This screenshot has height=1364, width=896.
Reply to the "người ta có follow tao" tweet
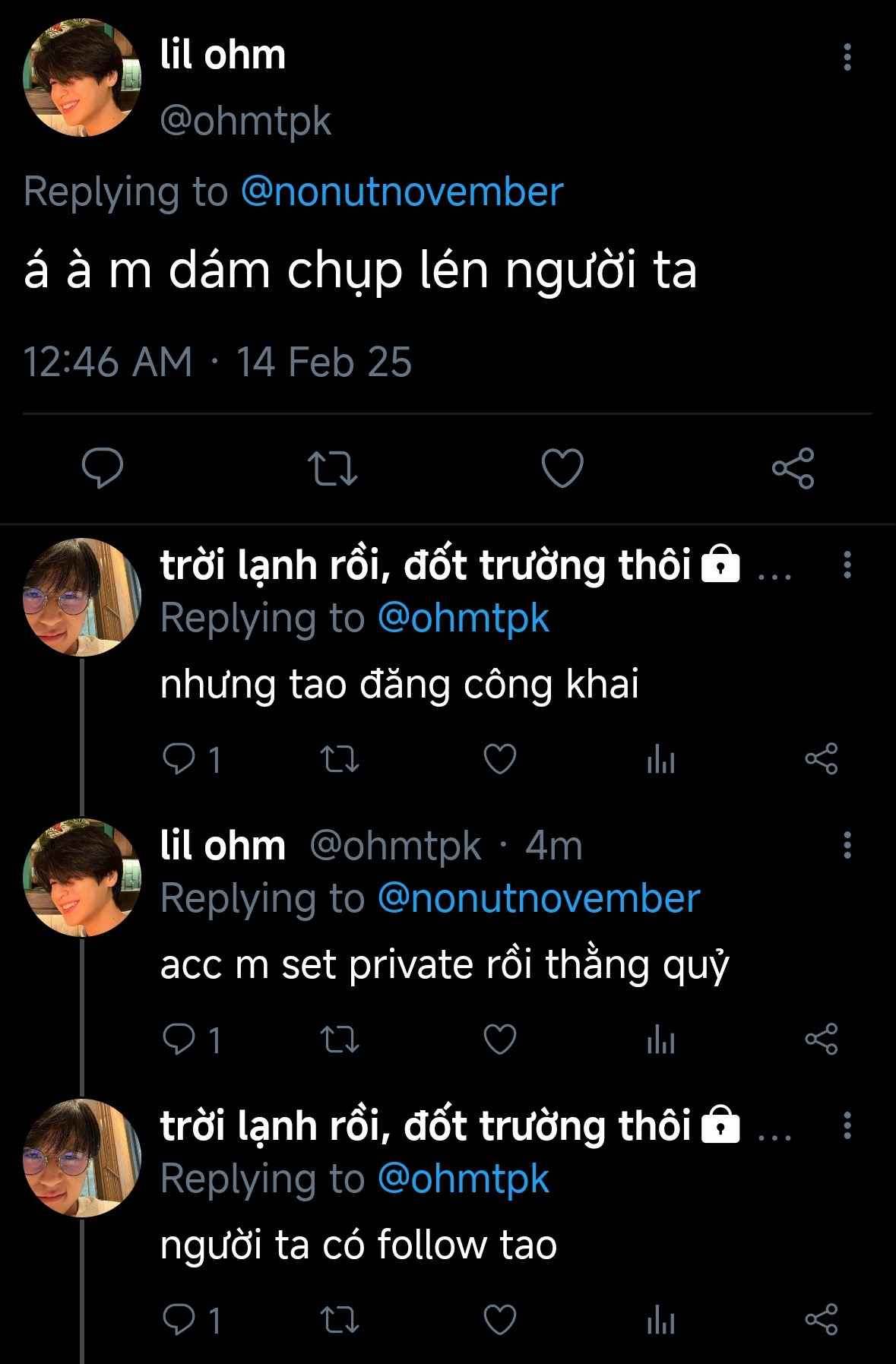180,1320
